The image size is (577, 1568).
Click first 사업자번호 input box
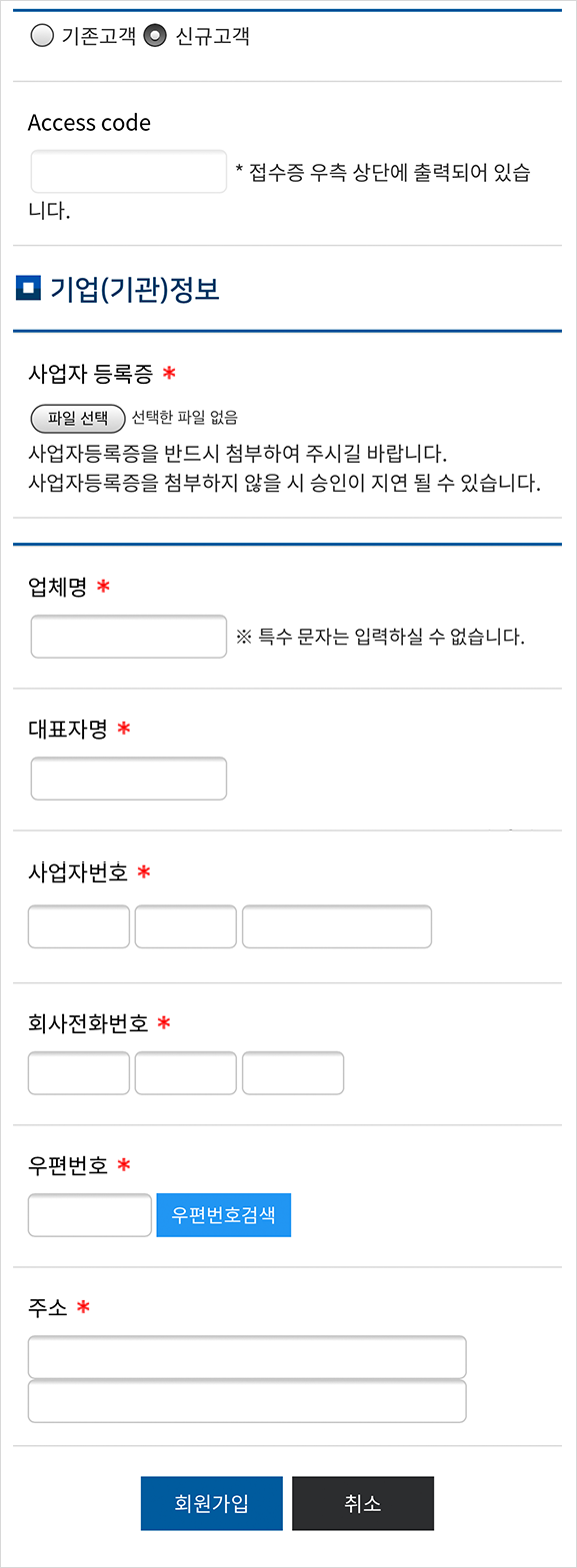pos(79,926)
